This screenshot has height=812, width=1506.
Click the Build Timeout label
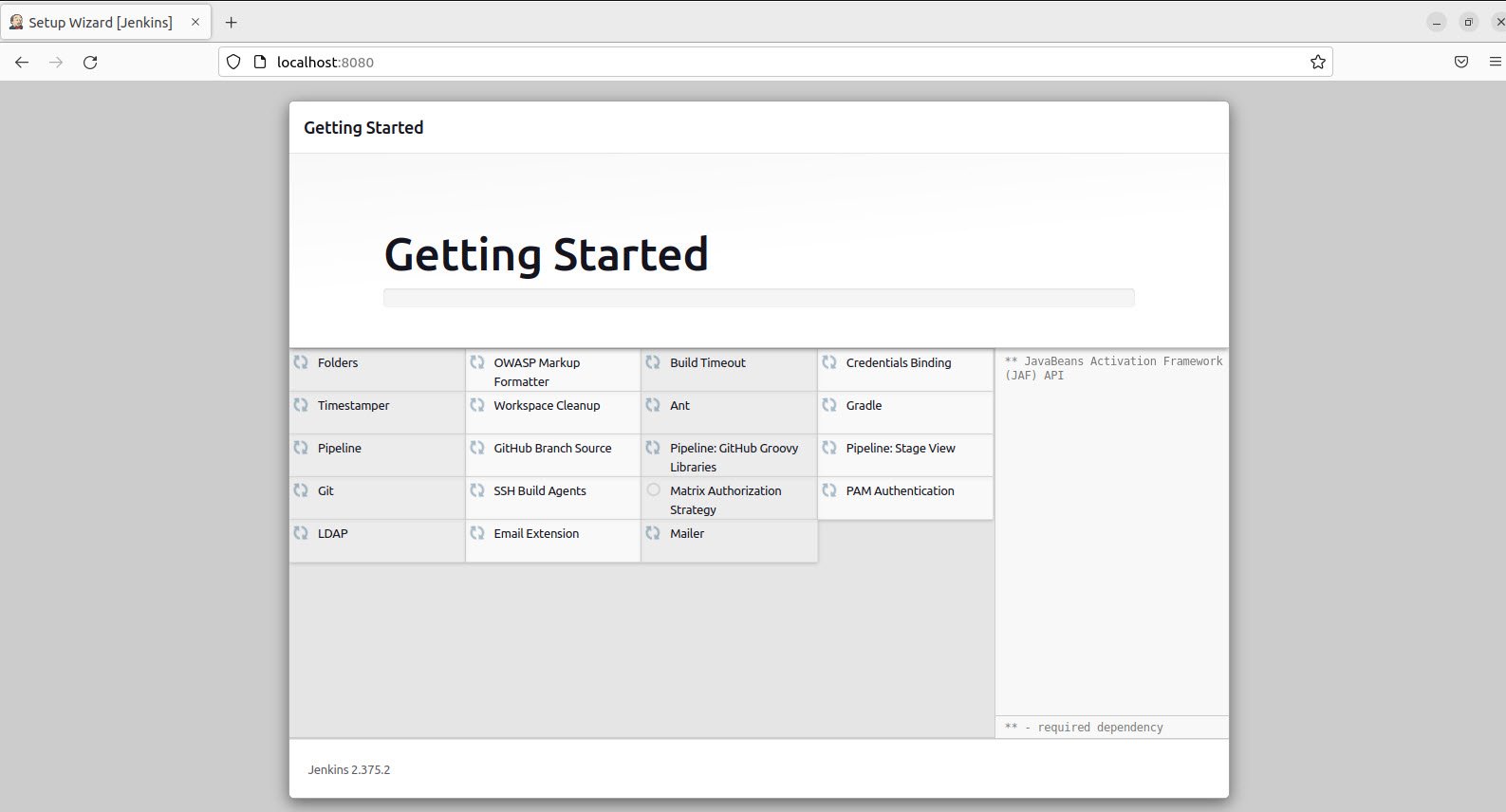pos(708,363)
